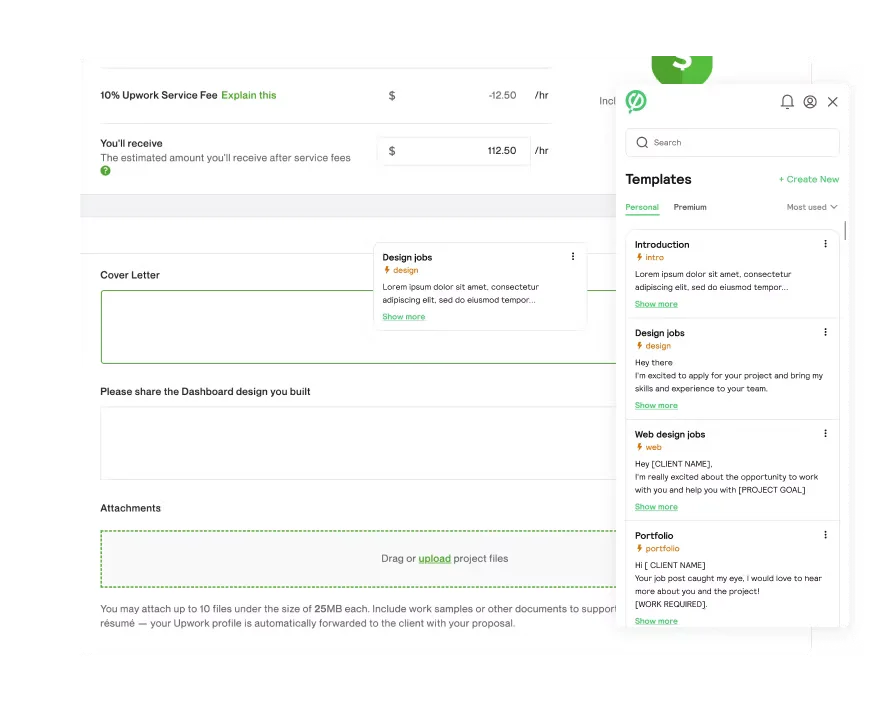Click the + Create New template button

(808, 179)
